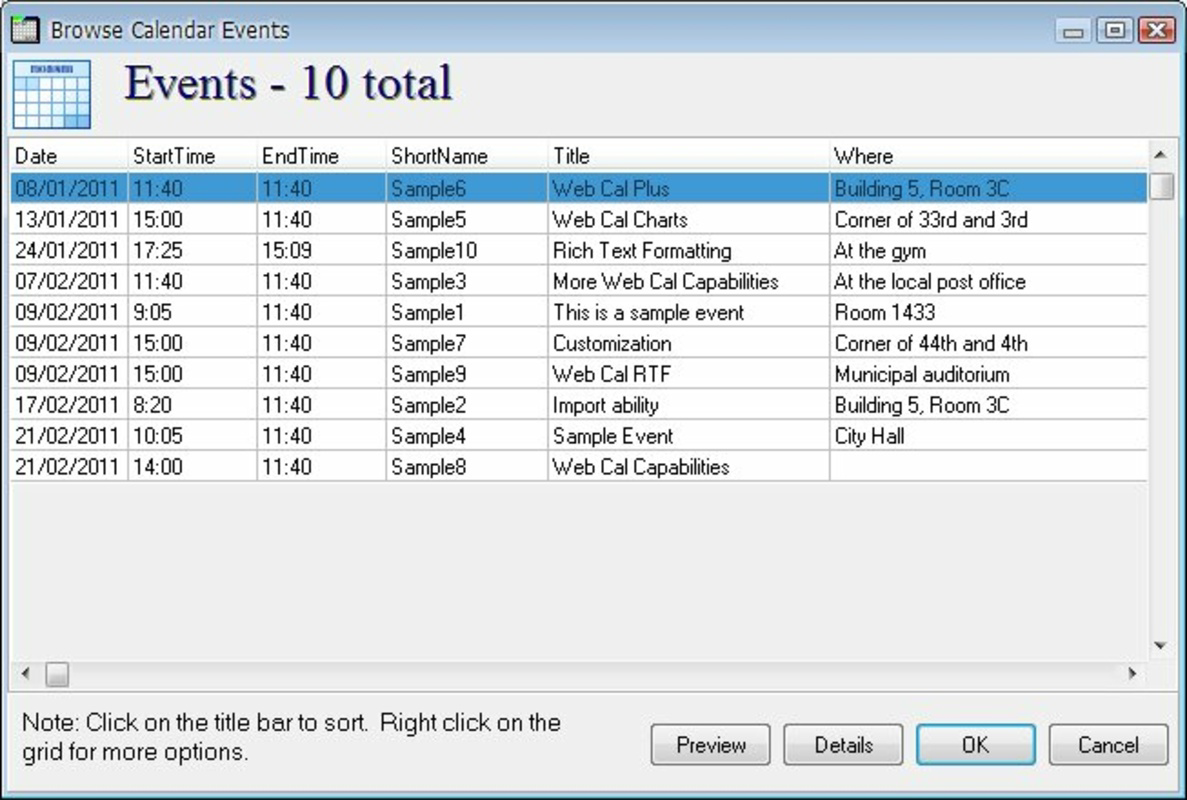
Task: Select the Sample8 cell
Action: pos(466,468)
